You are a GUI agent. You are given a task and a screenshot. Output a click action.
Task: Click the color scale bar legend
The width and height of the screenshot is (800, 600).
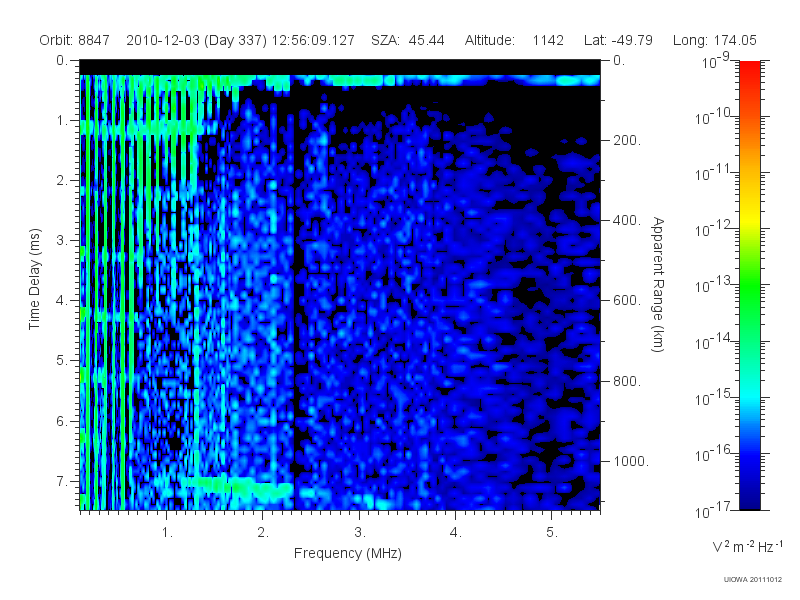(x=749, y=285)
